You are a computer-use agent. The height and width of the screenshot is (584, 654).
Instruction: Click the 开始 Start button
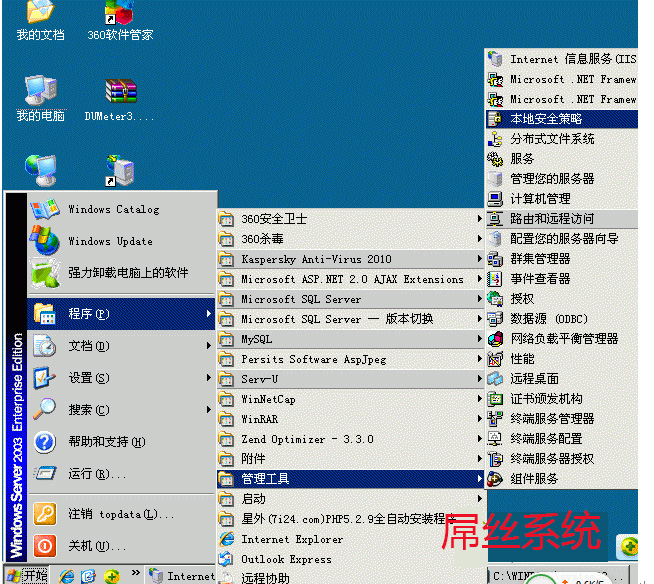tap(27, 575)
